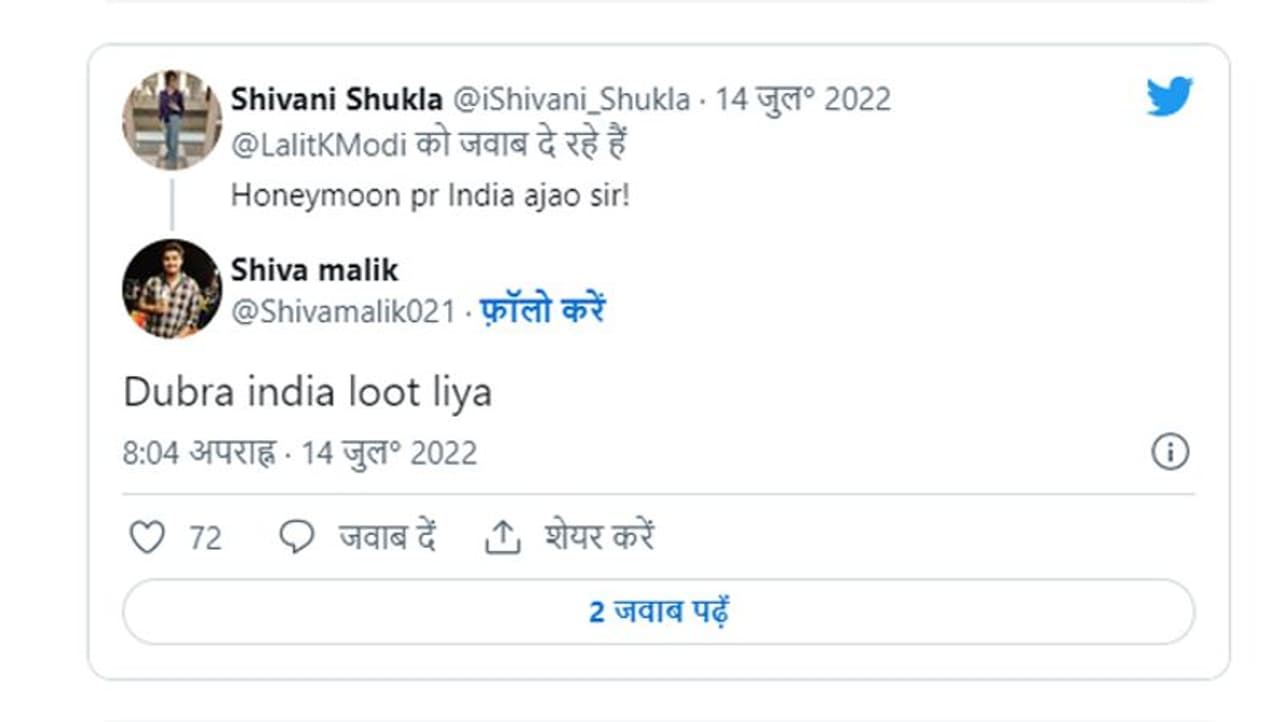This screenshot has width=1280, height=722.
Task: Click the share upload arrow icon
Action: point(503,538)
